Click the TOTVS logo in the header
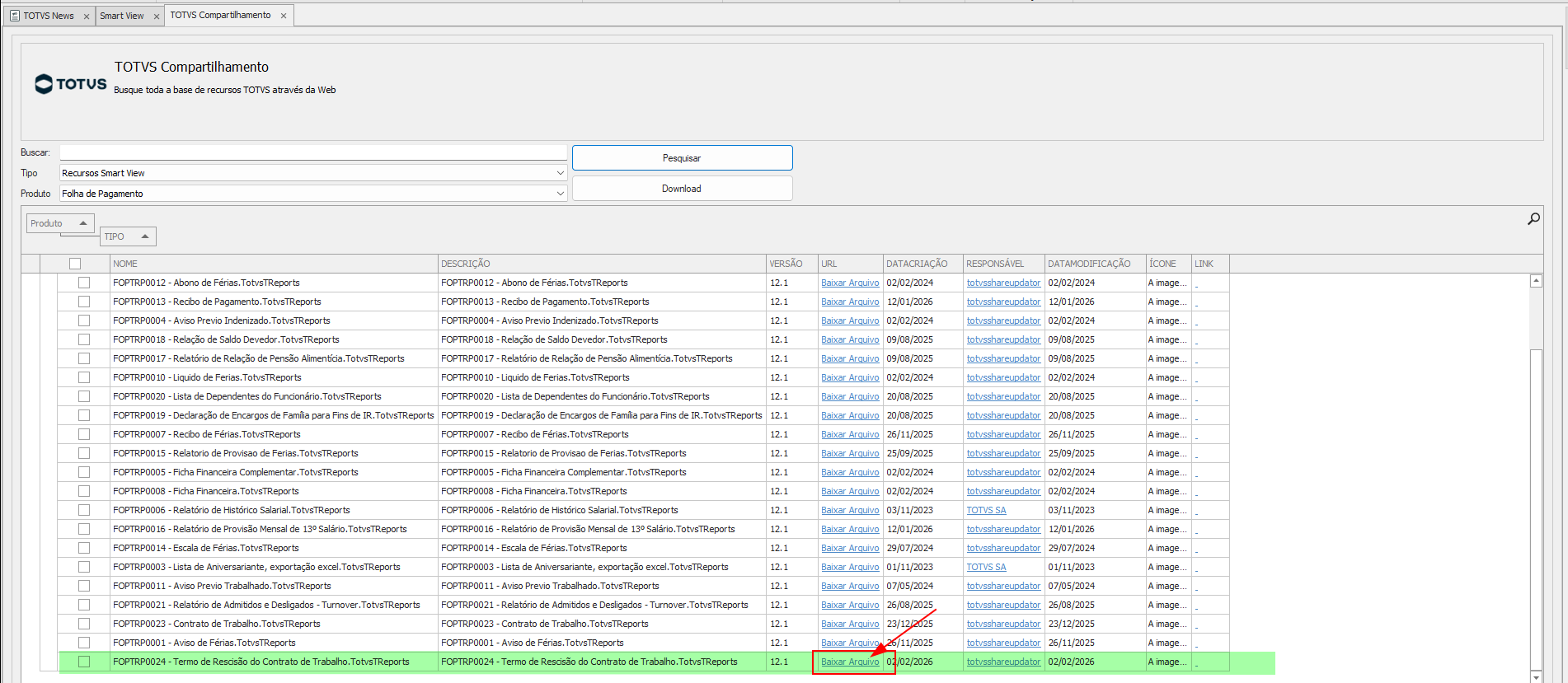 point(71,84)
